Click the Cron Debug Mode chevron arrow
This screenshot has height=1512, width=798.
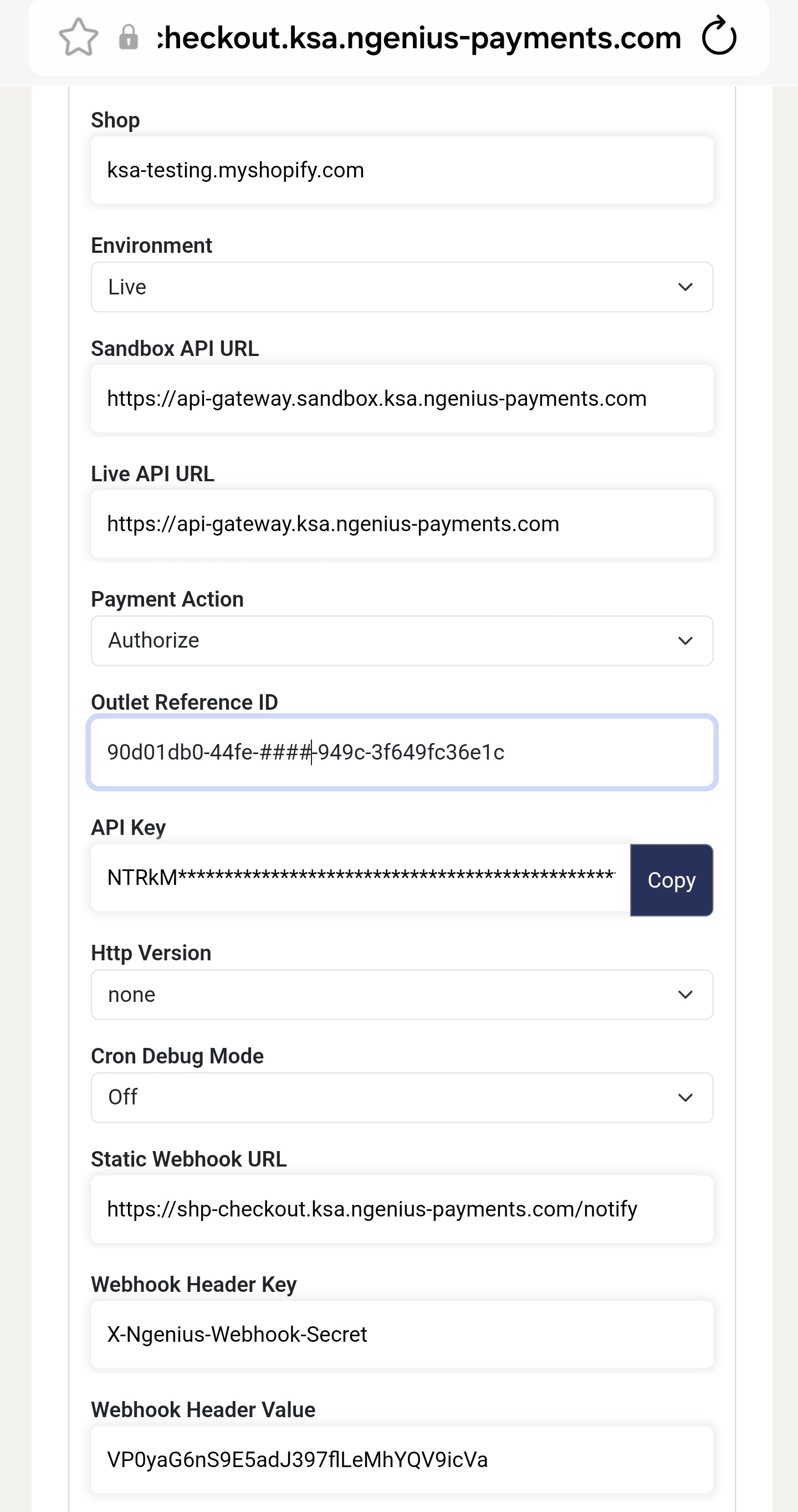click(x=685, y=1098)
